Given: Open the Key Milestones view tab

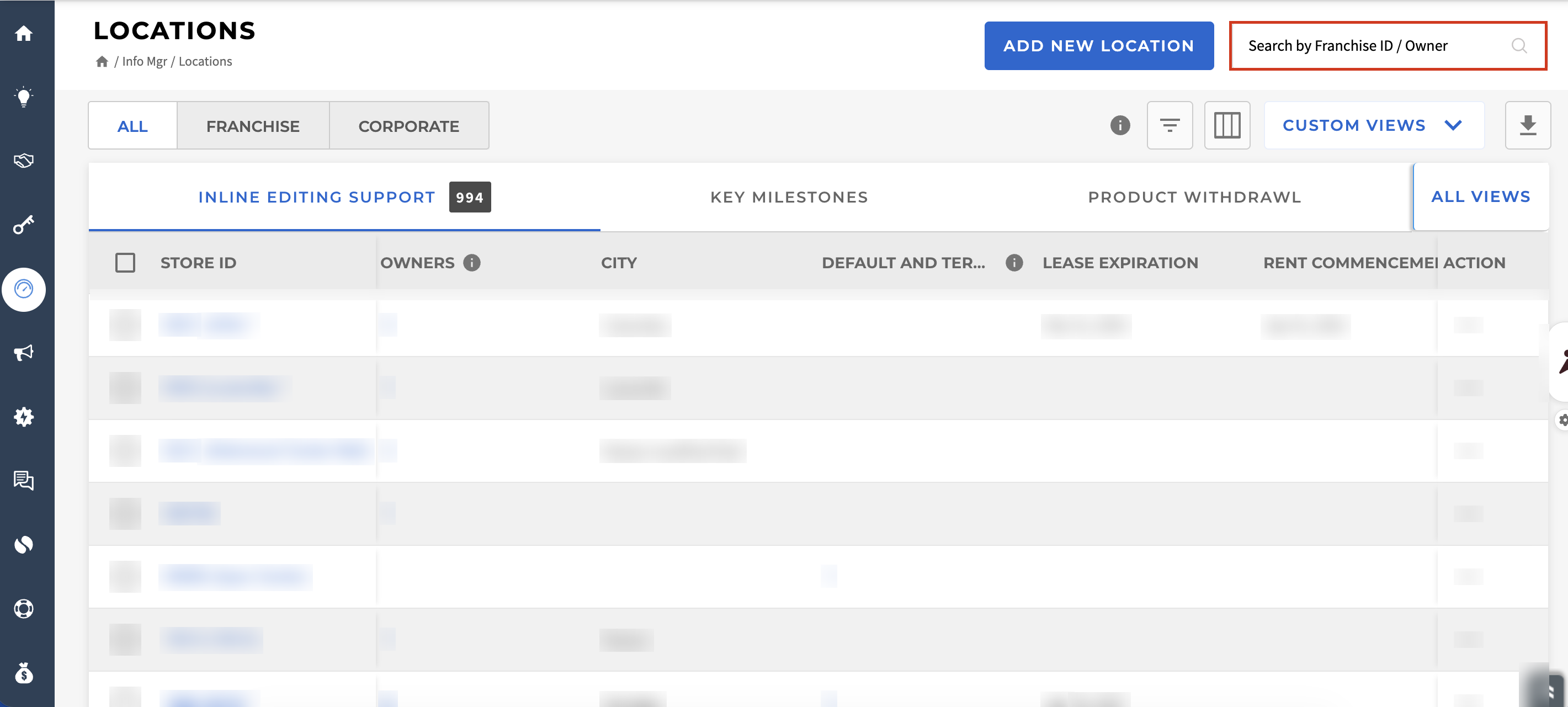Looking at the screenshot, I should click(x=789, y=197).
